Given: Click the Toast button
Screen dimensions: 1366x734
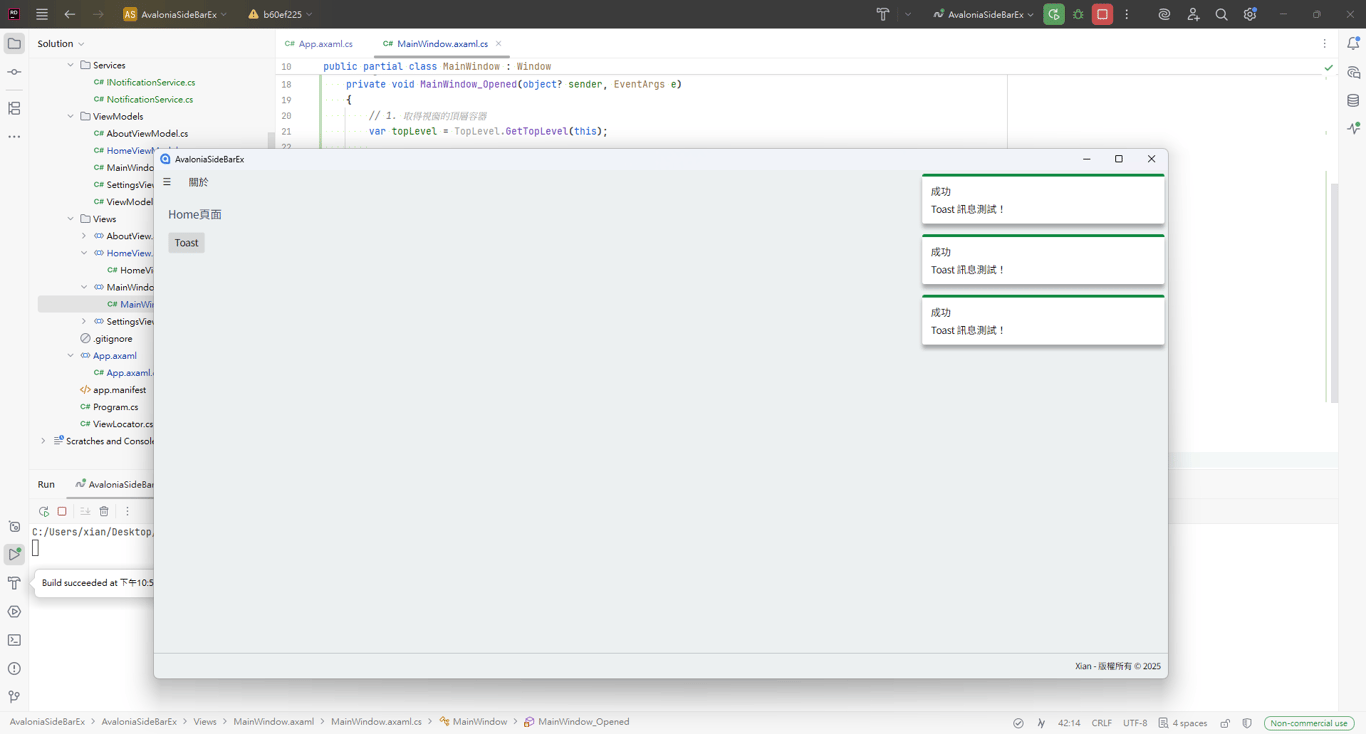Looking at the screenshot, I should [186, 243].
